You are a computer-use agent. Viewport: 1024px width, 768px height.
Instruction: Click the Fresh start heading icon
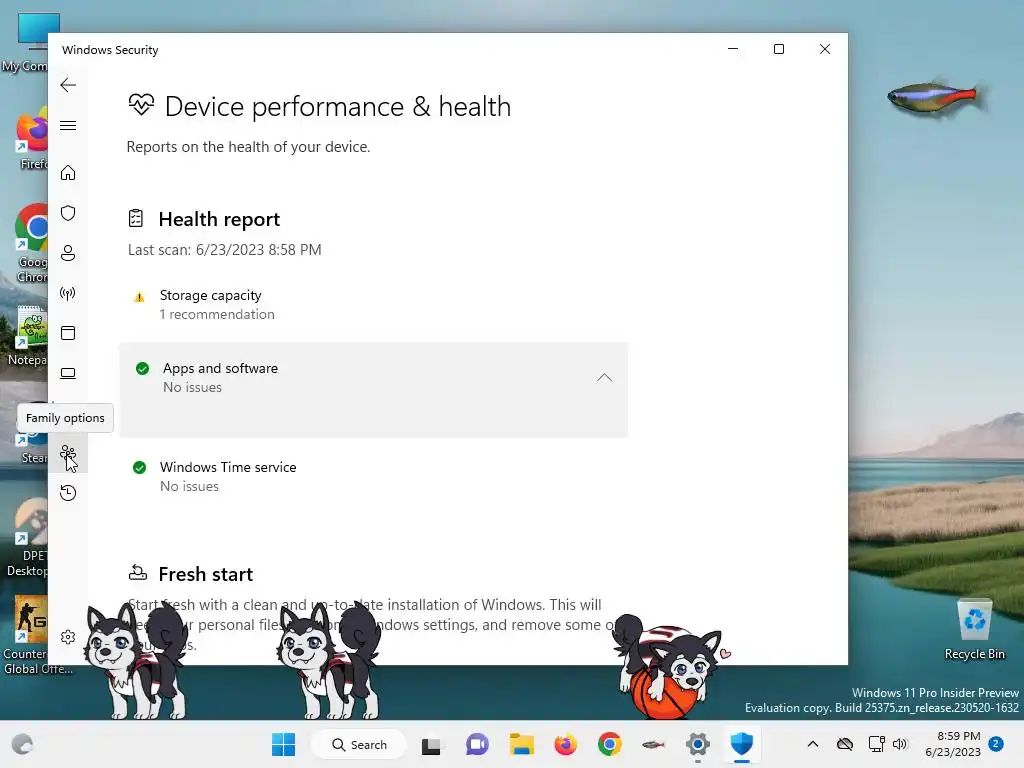point(138,573)
